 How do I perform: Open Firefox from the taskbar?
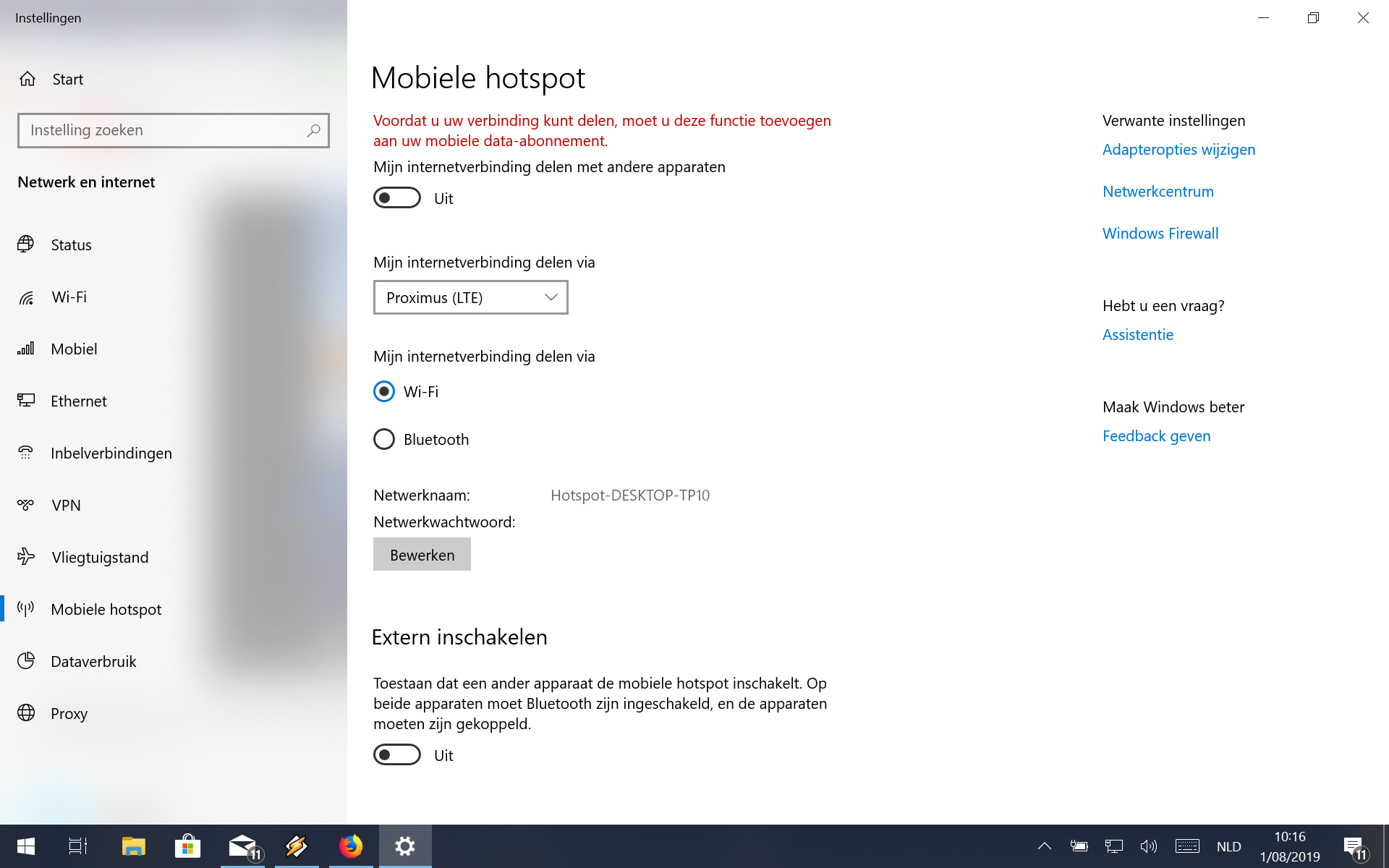[351, 846]
